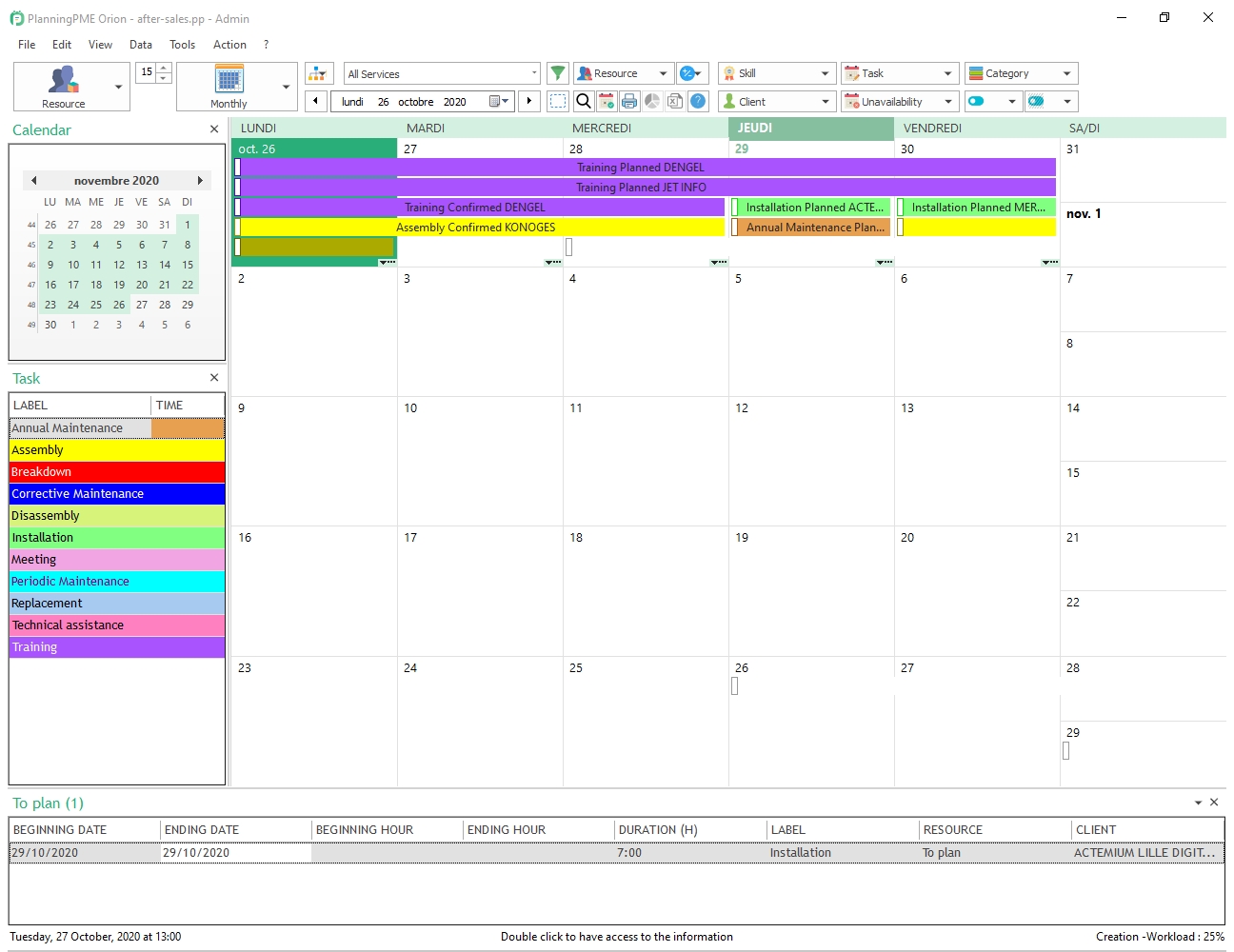Click the next date arrow button
Screen dimensions: 1234x952
point(529,101)
